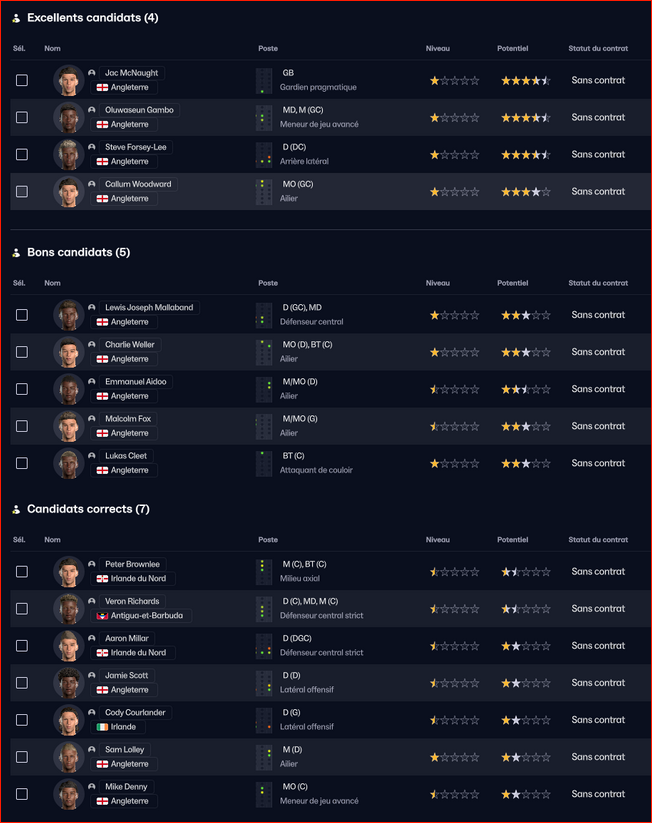
Task: Click the position pitch icon for Lukas Cleet
Action: point(264,463)
